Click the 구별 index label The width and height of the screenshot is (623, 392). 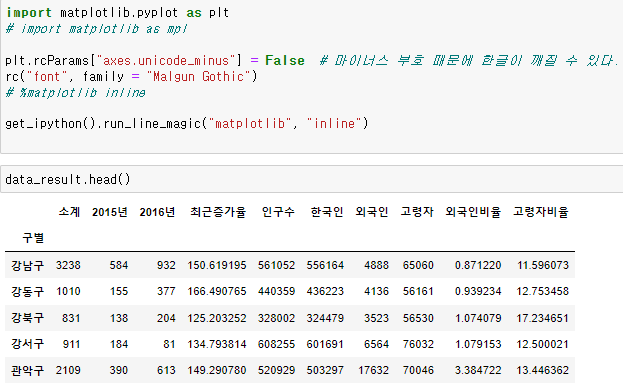(33, 238)
